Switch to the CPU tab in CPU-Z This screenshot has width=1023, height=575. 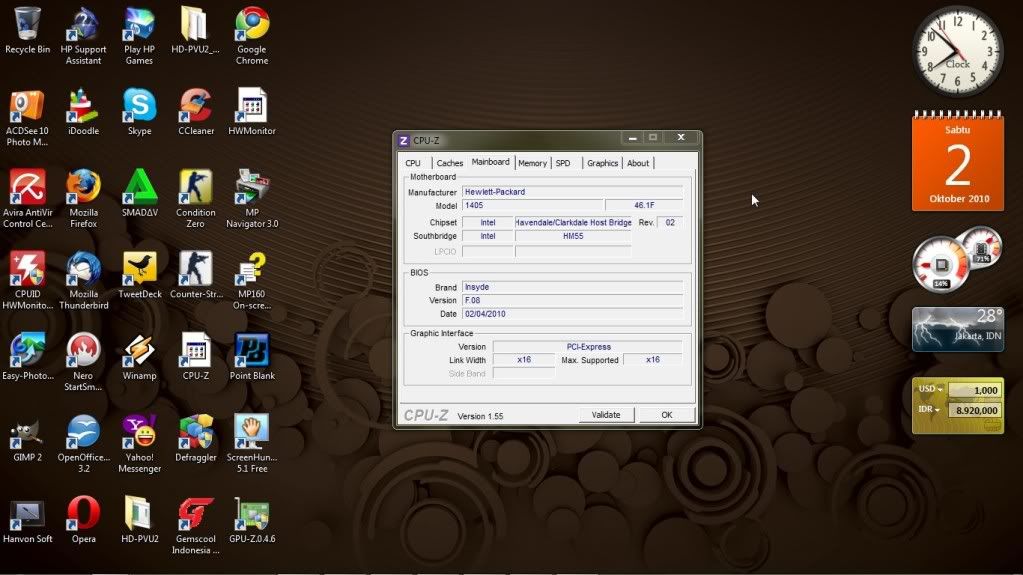[413, 163]
